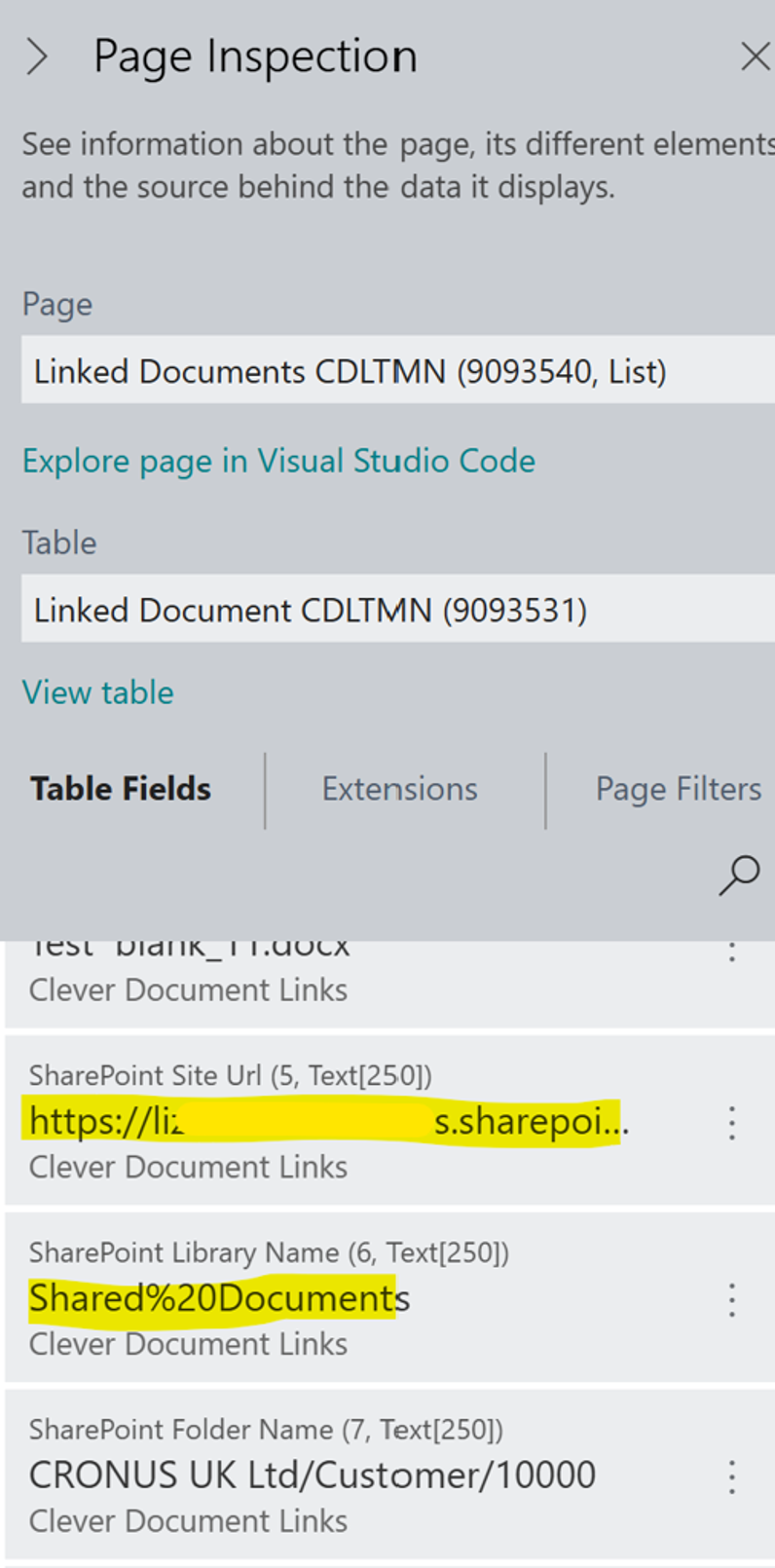The height and width of the screenshot is (1568, 775).
Task: Click the SharePoint Folder Name field label
Action: point(266,1430)
